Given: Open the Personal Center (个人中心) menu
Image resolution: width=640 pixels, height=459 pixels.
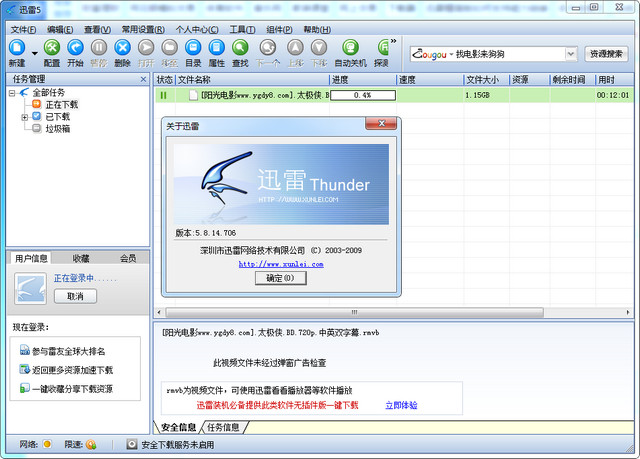Looking at the screenshot, I should pos(197,29).
